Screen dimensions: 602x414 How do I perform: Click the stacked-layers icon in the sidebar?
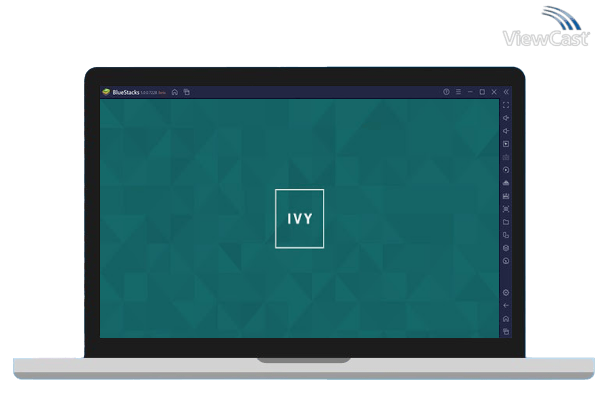[x=506, y=248]
